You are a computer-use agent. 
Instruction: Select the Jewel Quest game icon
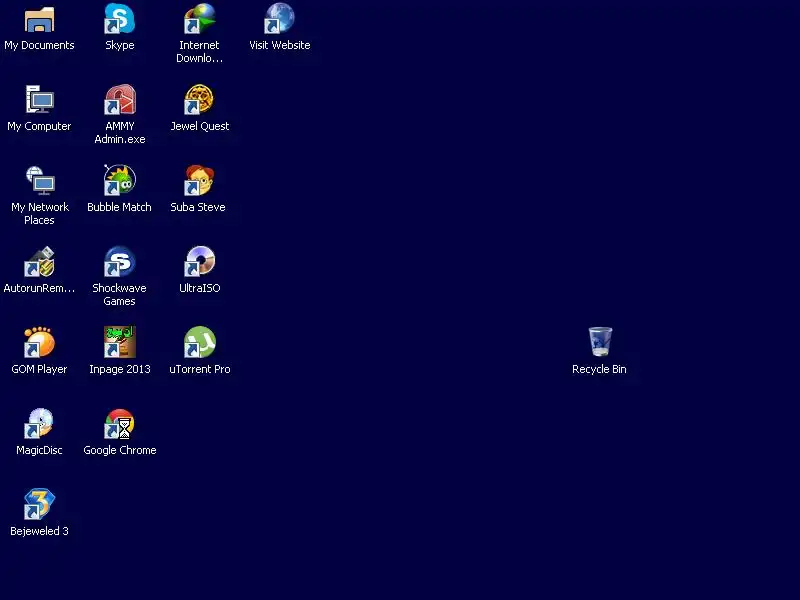tap(199, 99)
